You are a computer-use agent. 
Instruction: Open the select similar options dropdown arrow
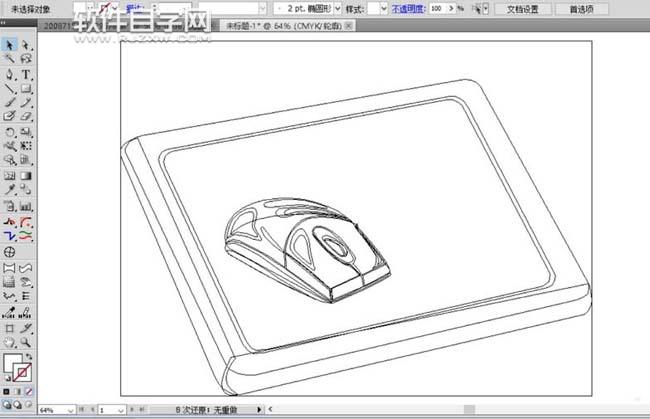(x=486, y=8)
